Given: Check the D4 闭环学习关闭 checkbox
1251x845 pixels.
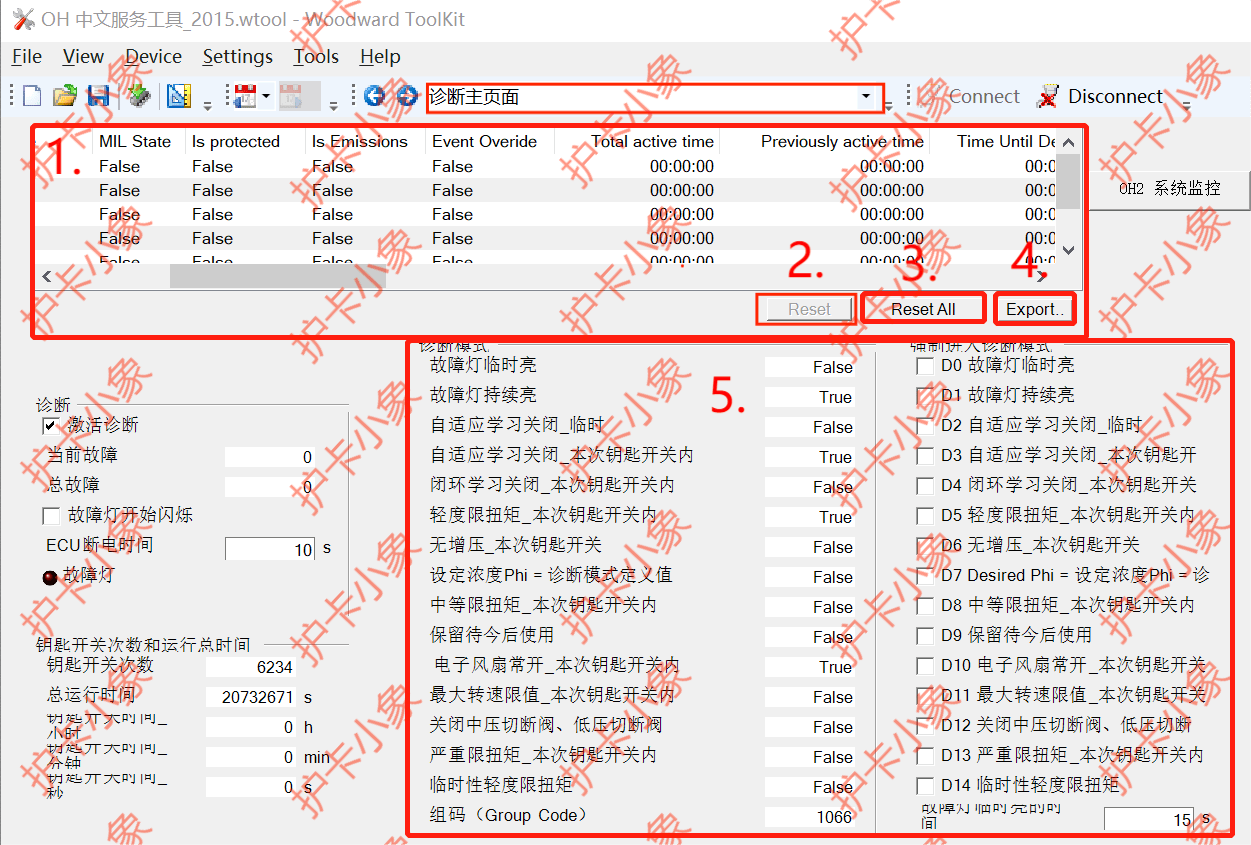Looking at the screenshot, I should coord(925,486).
